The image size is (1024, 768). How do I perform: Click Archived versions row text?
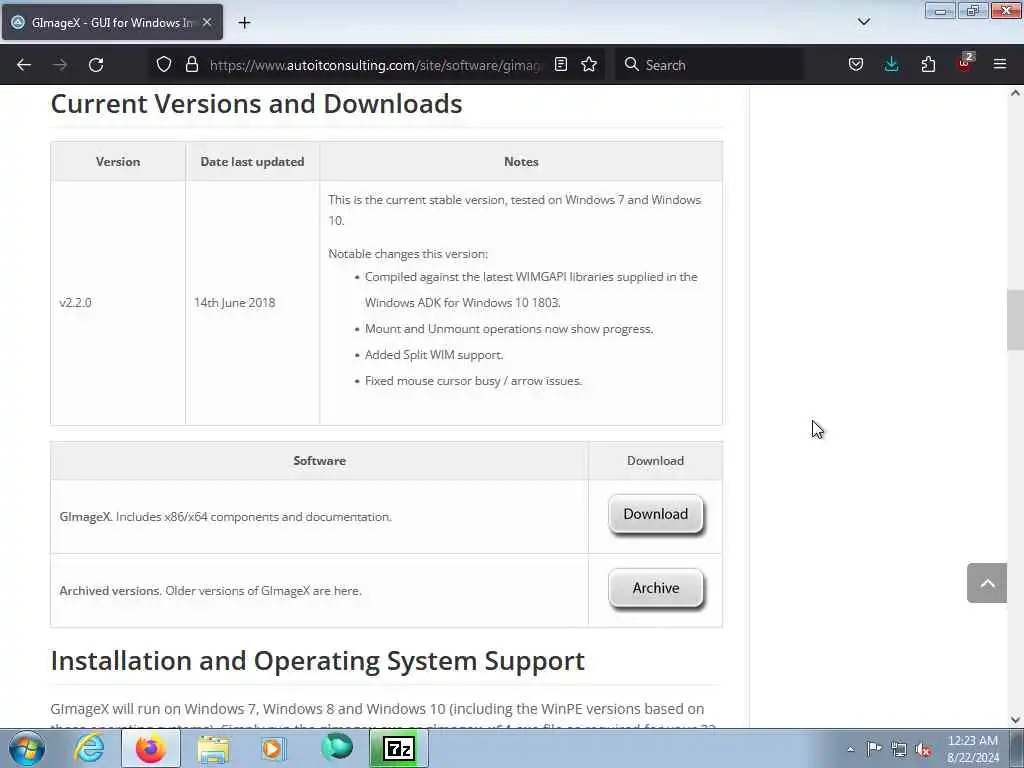210,590
